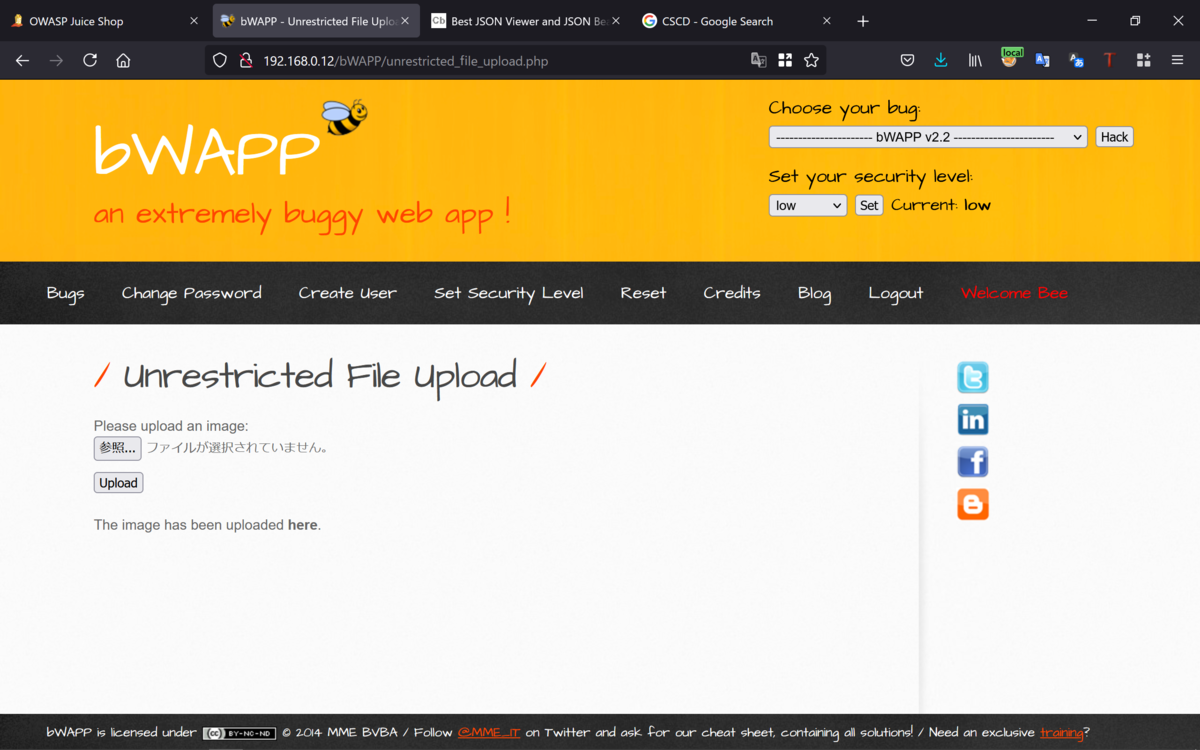Screen dimensions: 1200x750
Task: Click the Hack button
Action: (1114, 137)
